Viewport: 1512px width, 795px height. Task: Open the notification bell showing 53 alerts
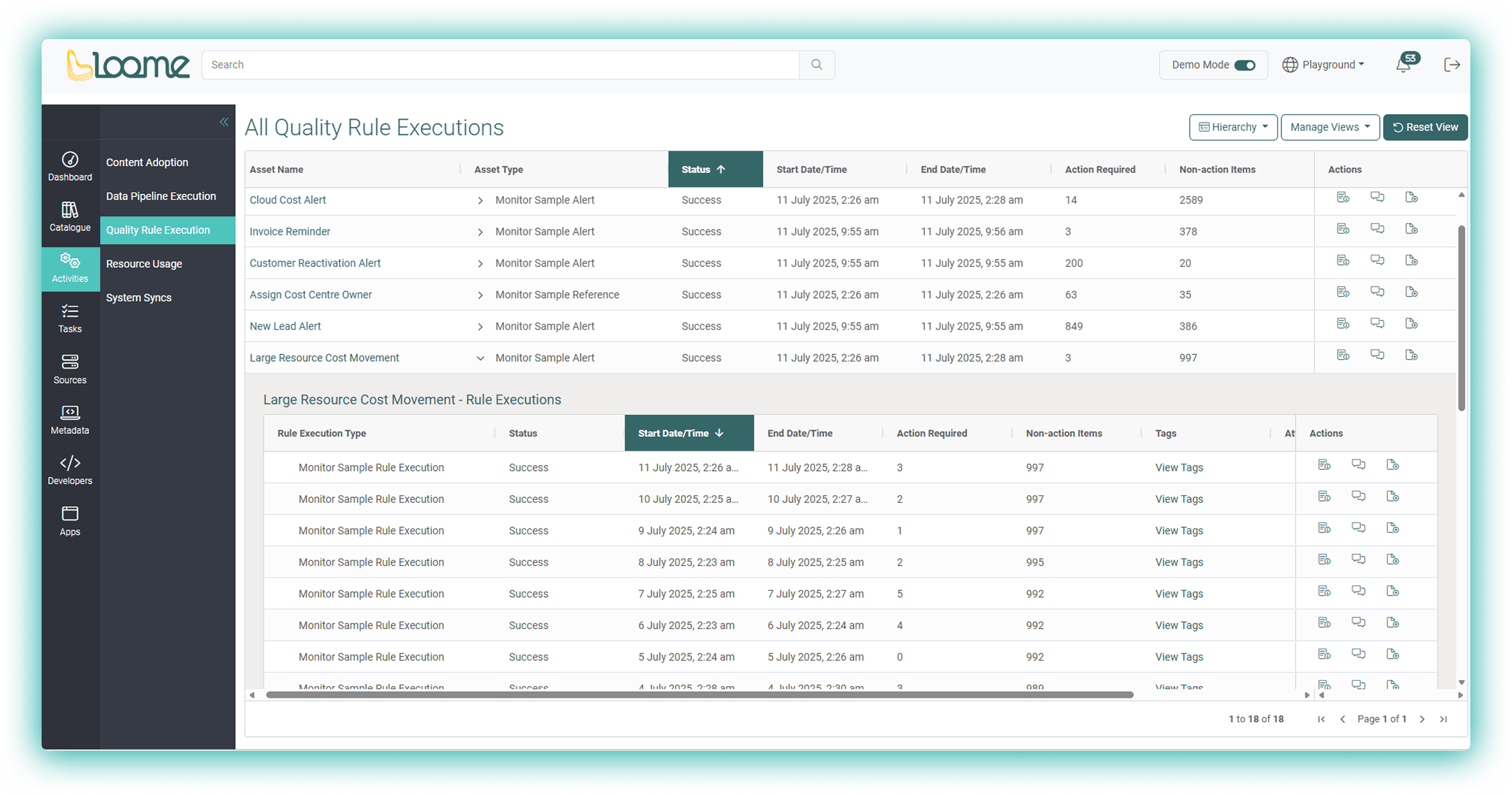click(1404, 64)
